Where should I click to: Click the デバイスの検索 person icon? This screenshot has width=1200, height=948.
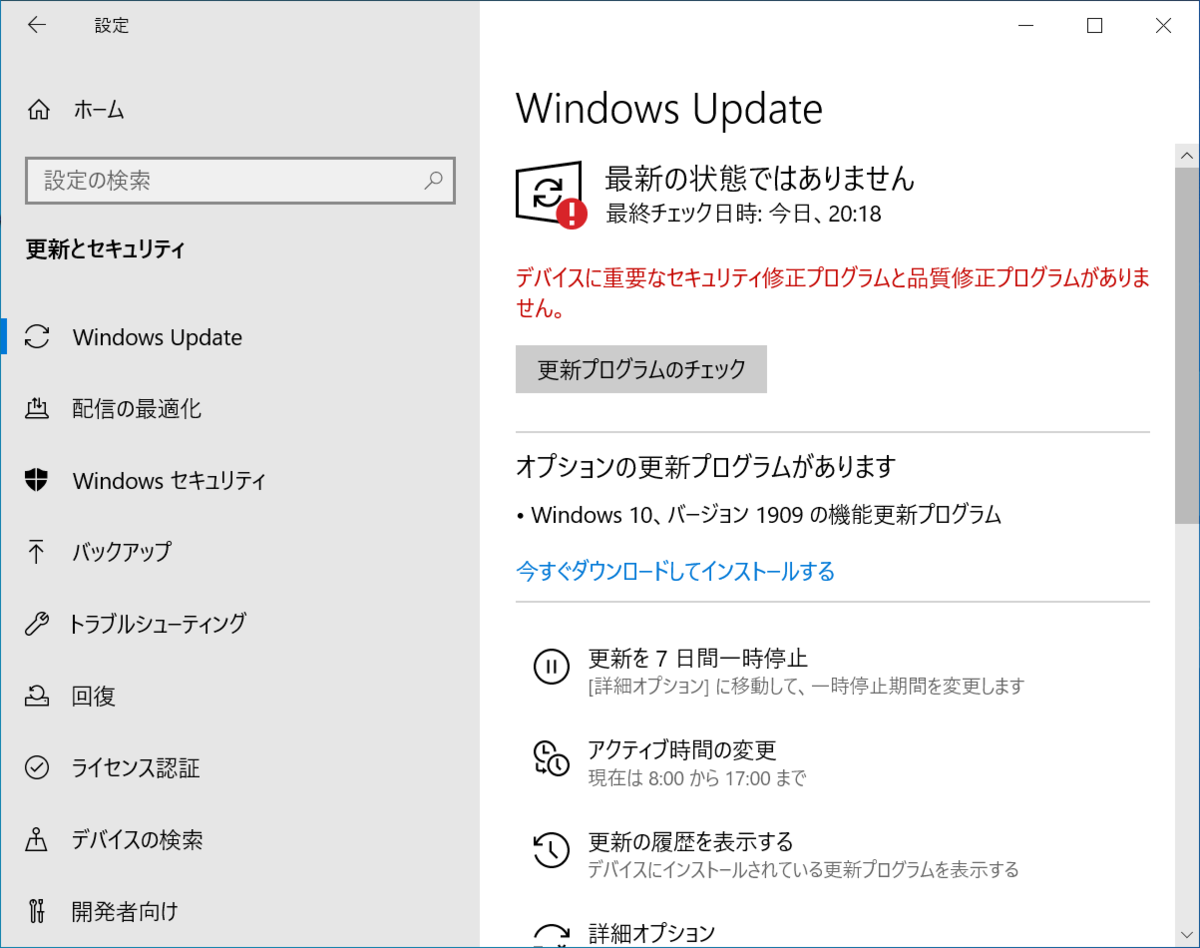pyautogui.click(x=37, y=840)
